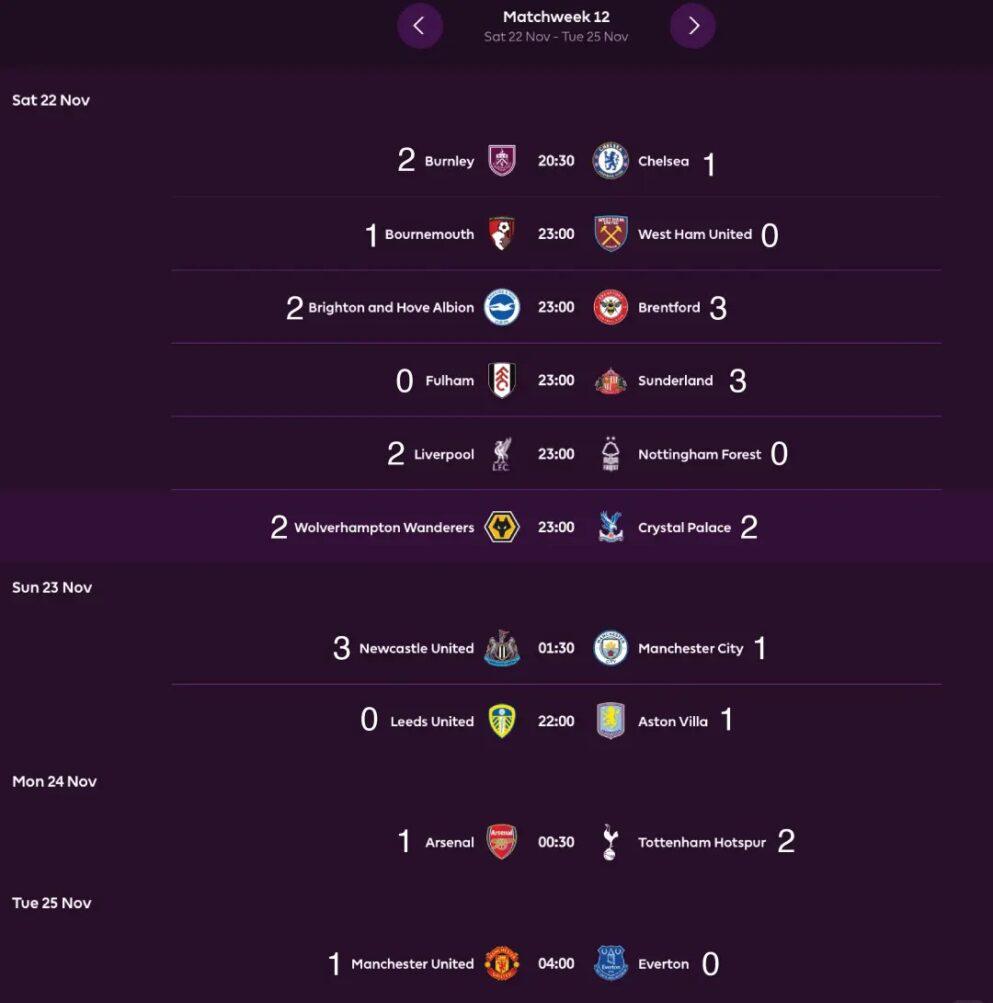The width and height of the screenshot is (993, 1003).
Task: Open the Tottenham Hotspur cockerel crest
Action: coord(610,842)
